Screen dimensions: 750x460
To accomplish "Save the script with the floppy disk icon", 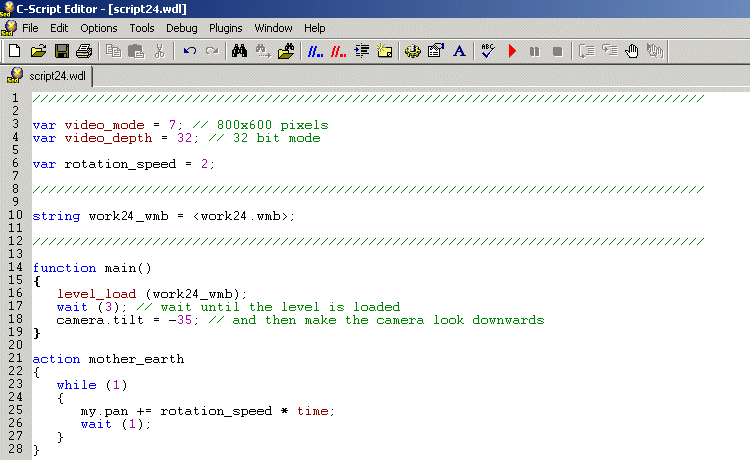I will click(61, 50).
